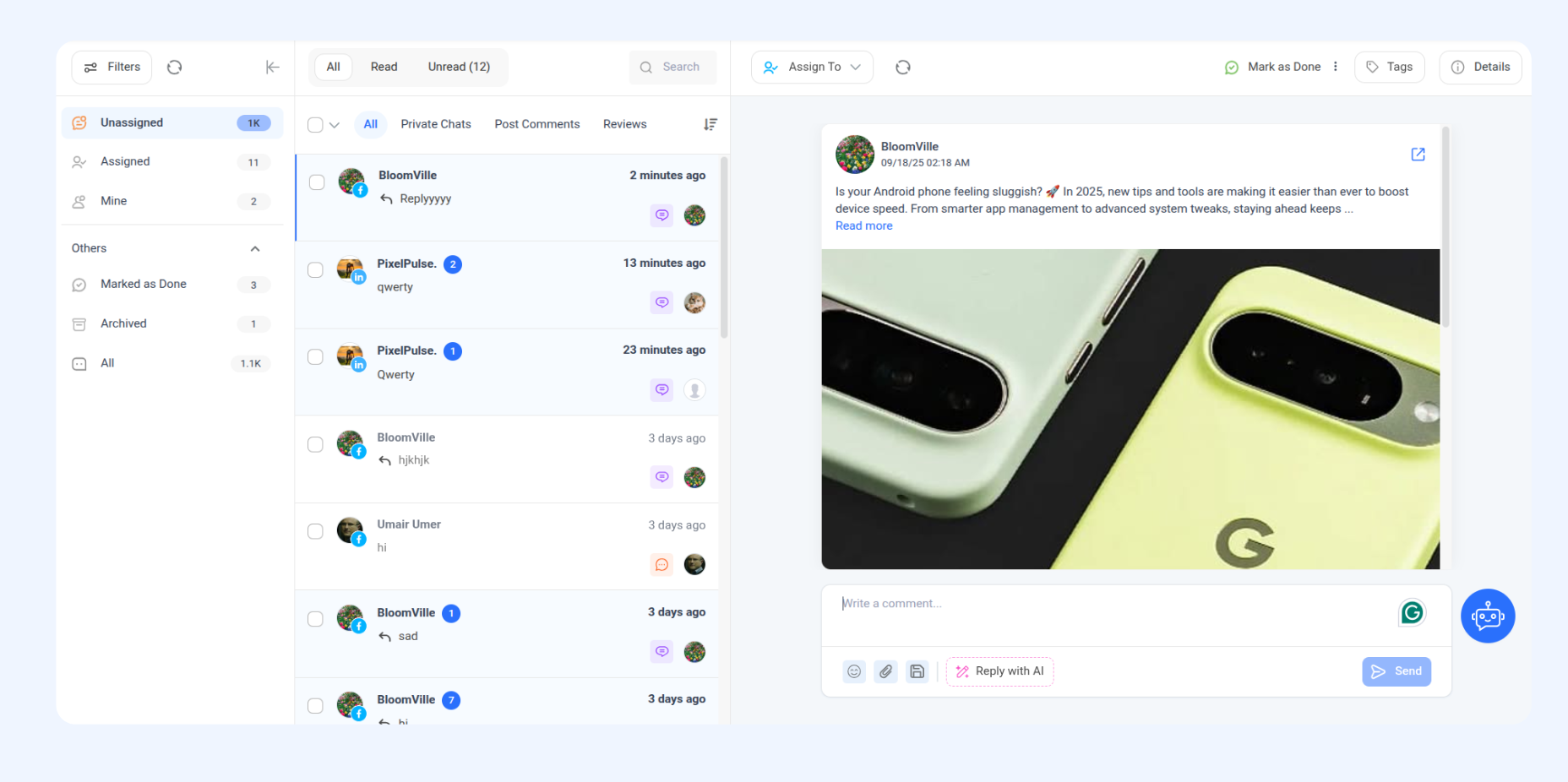Refresh the inbox list beside Filters
The height and width of the screenshot is (782, 1568).
pyautogui.click(x=175, y=68)
